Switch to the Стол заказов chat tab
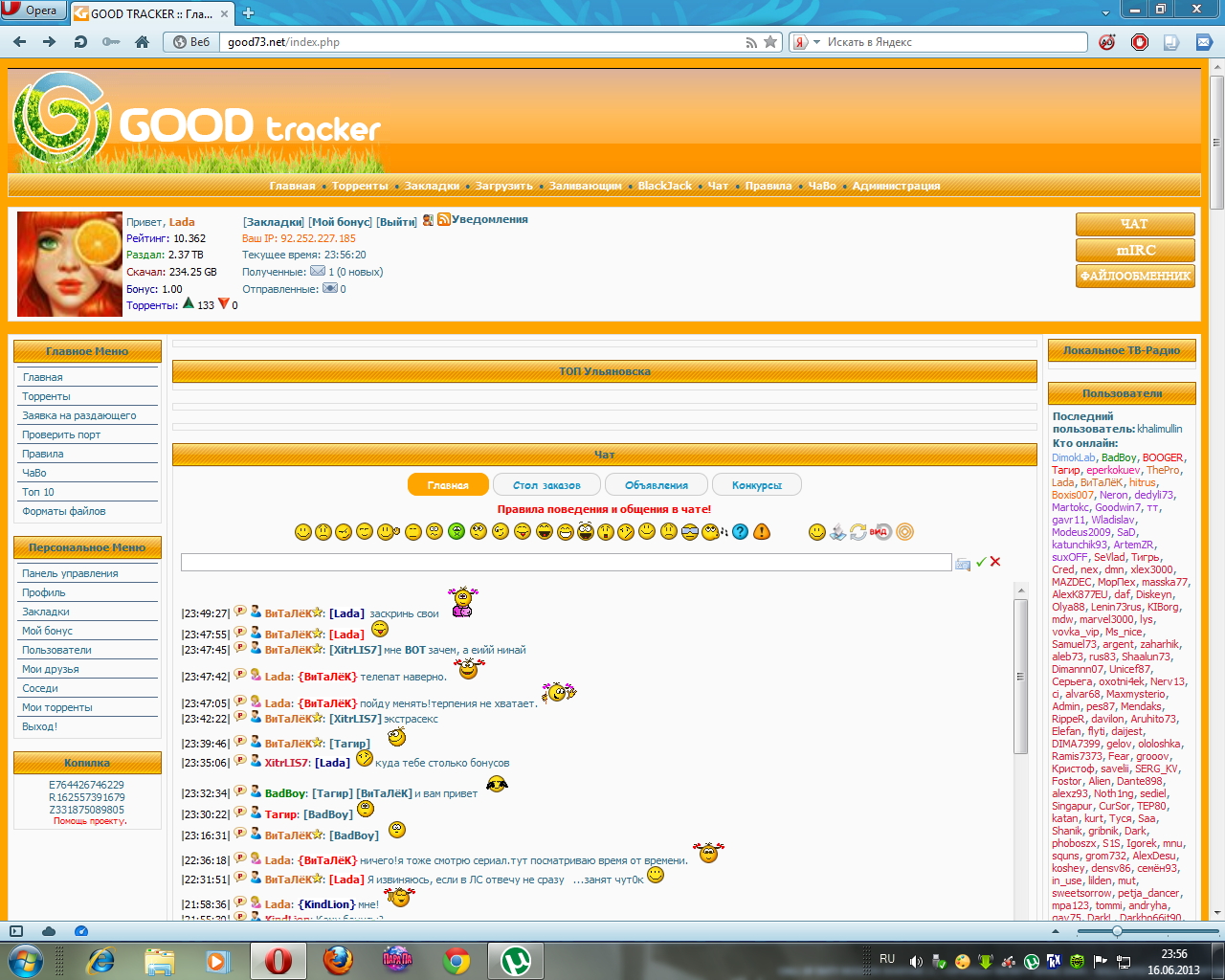The image size is (1225, 980). 546,485
